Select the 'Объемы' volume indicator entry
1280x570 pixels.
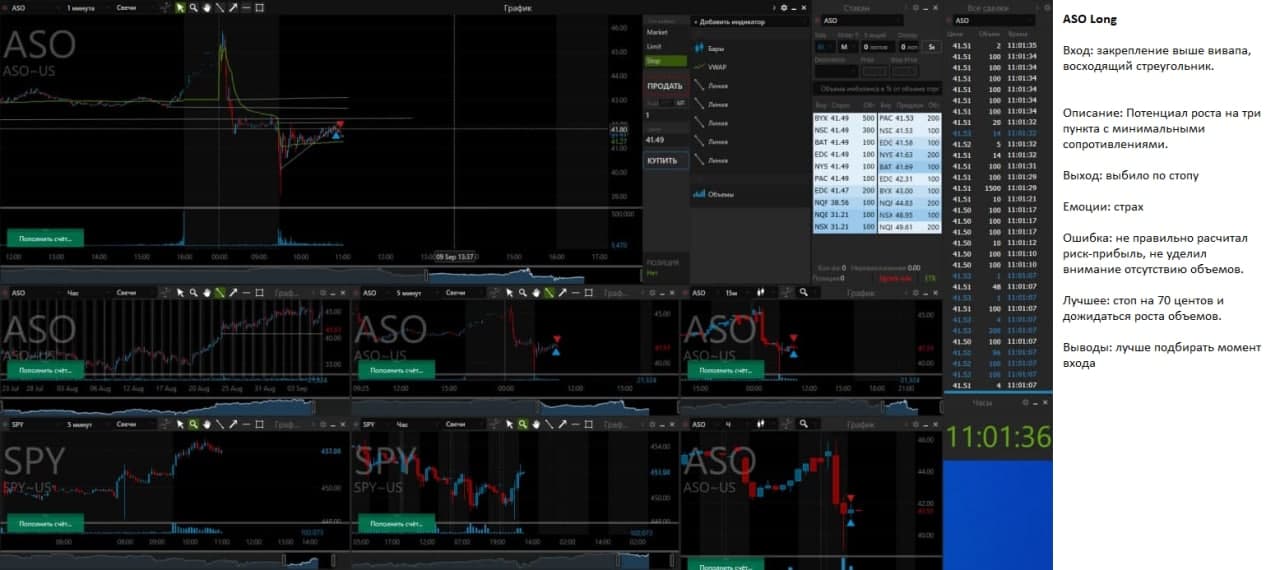pos(715,194)
